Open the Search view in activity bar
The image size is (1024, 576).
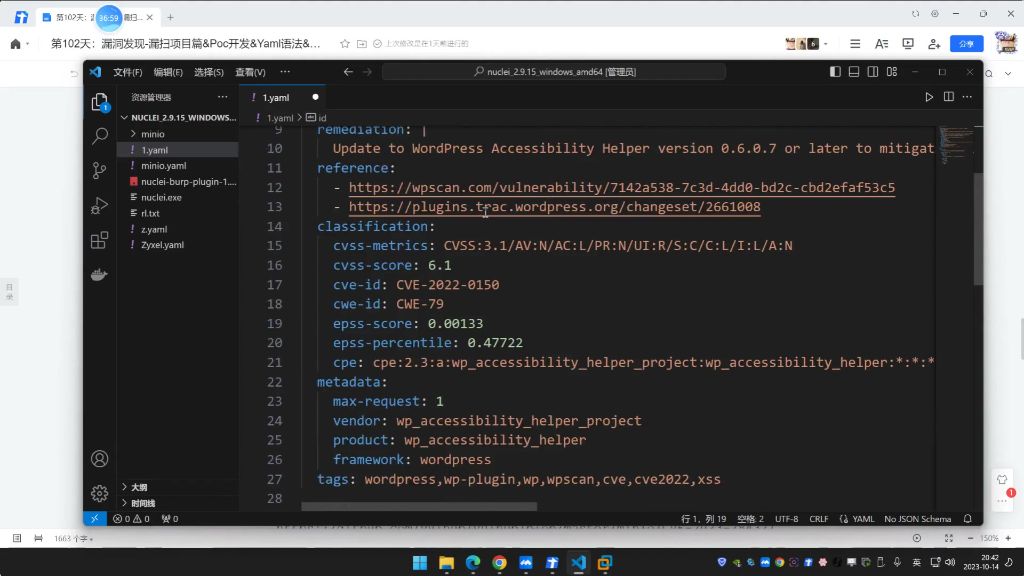pyautogui.click(x=99, y=136)
